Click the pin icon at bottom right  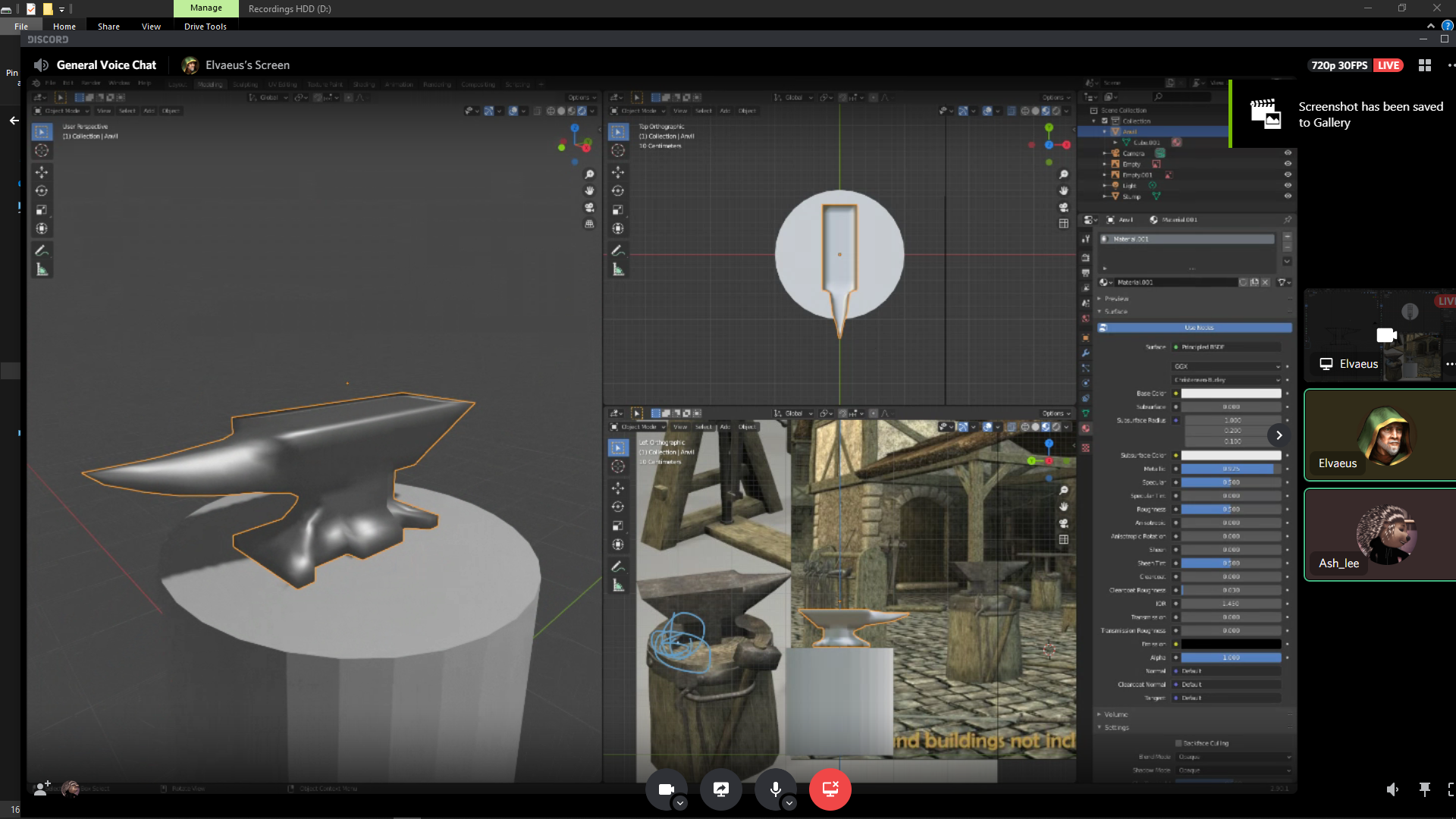[x=1425, y=789]
